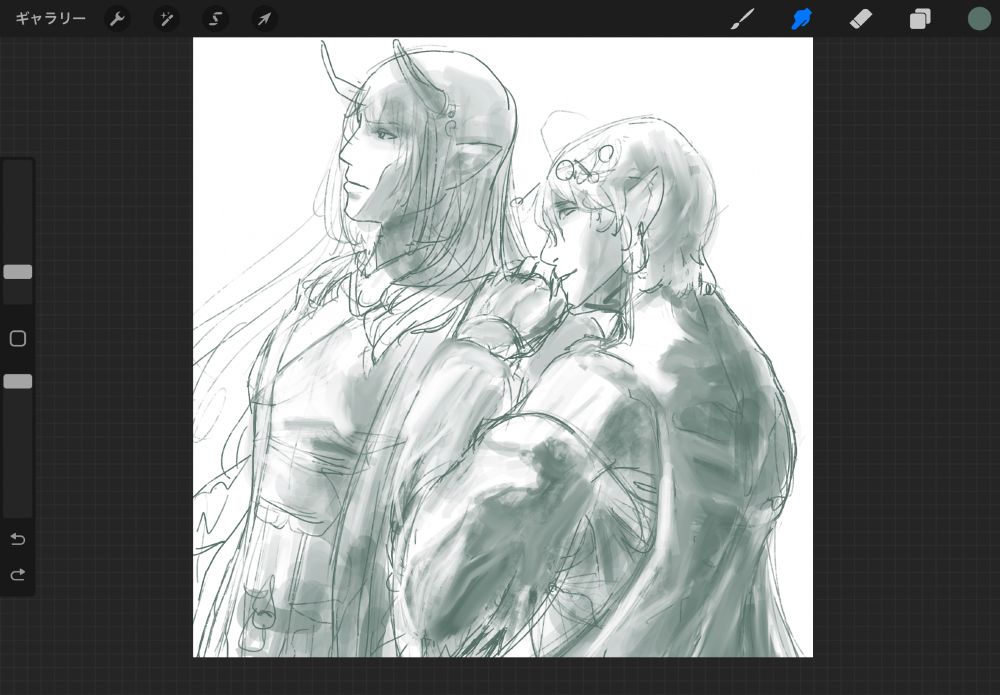Redo the last undone stroke

click(x=18, y=574)
